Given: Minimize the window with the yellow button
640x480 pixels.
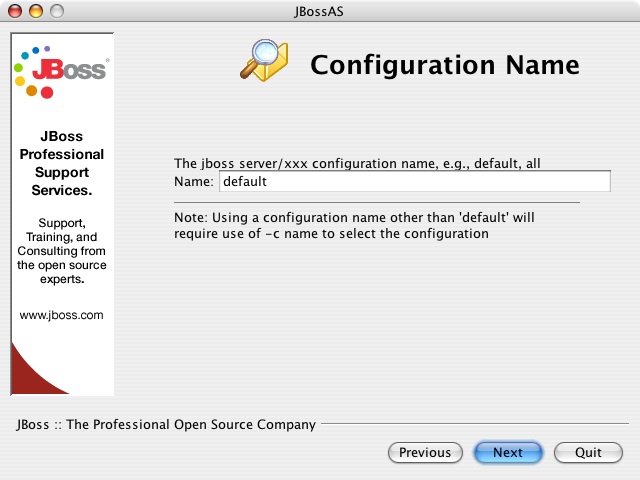Looking at the screenshot, I should click(36, 10).
